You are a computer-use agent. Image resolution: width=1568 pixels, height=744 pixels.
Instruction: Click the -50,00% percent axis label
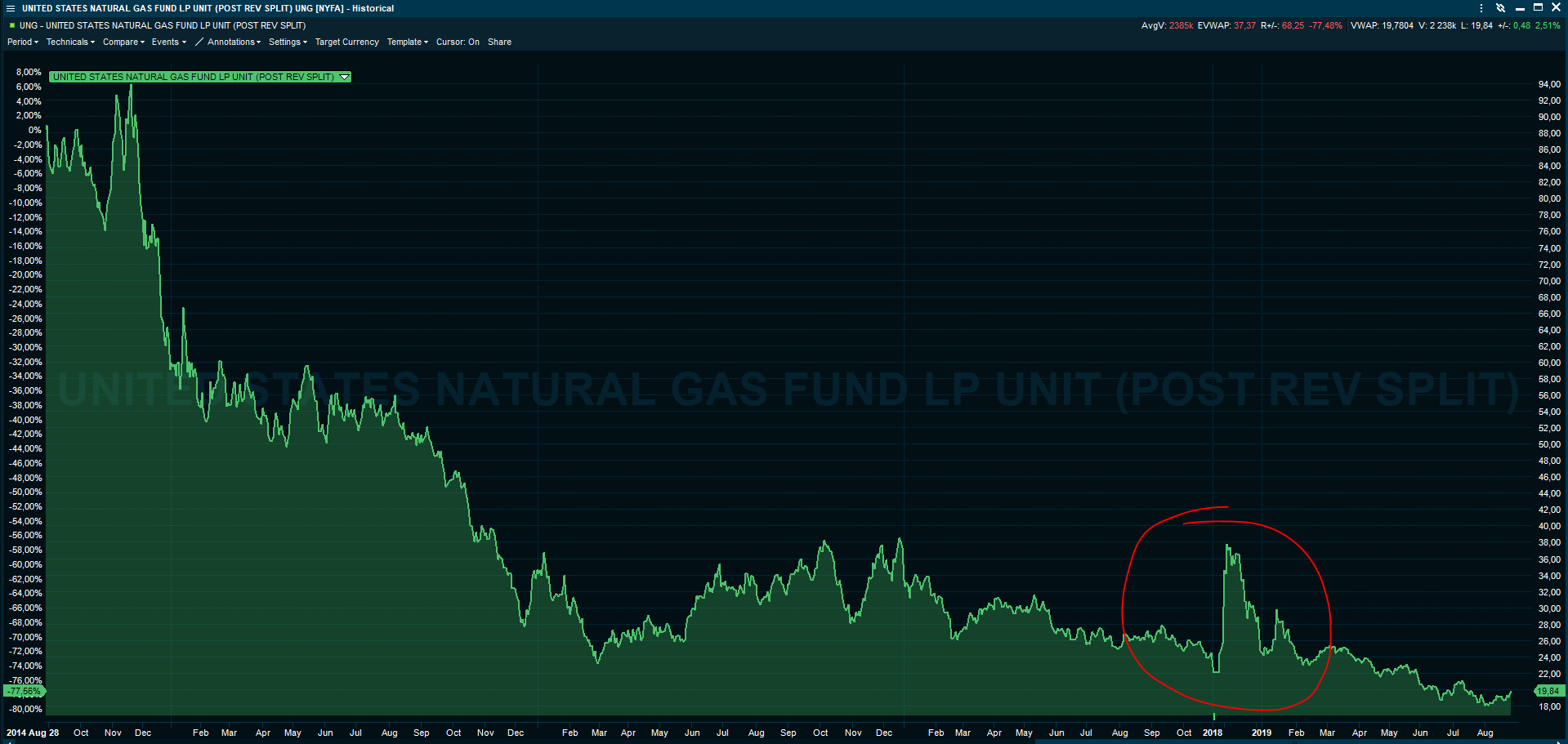(x=25, y=492)
